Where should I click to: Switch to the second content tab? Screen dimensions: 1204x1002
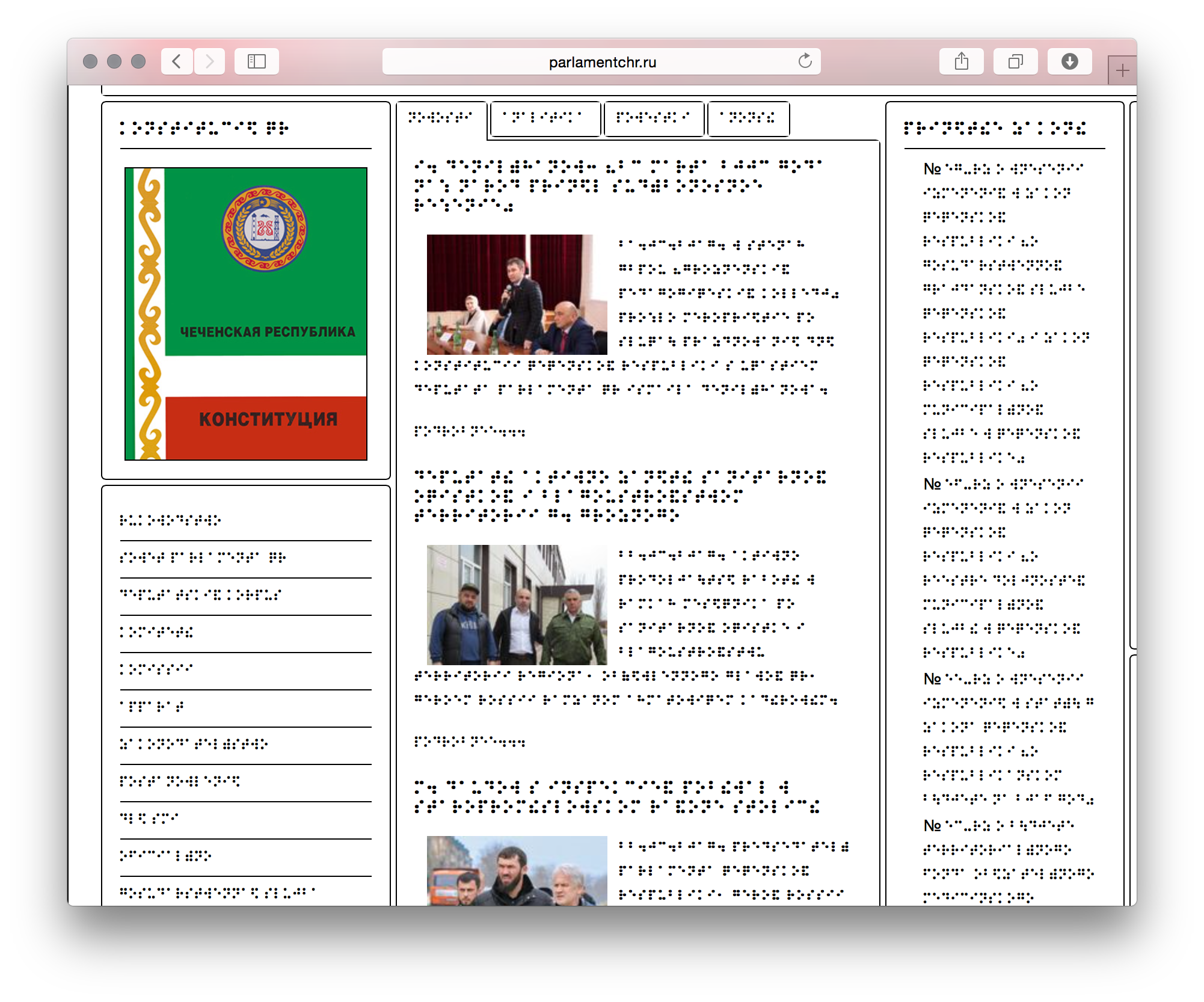pos(545,118)
